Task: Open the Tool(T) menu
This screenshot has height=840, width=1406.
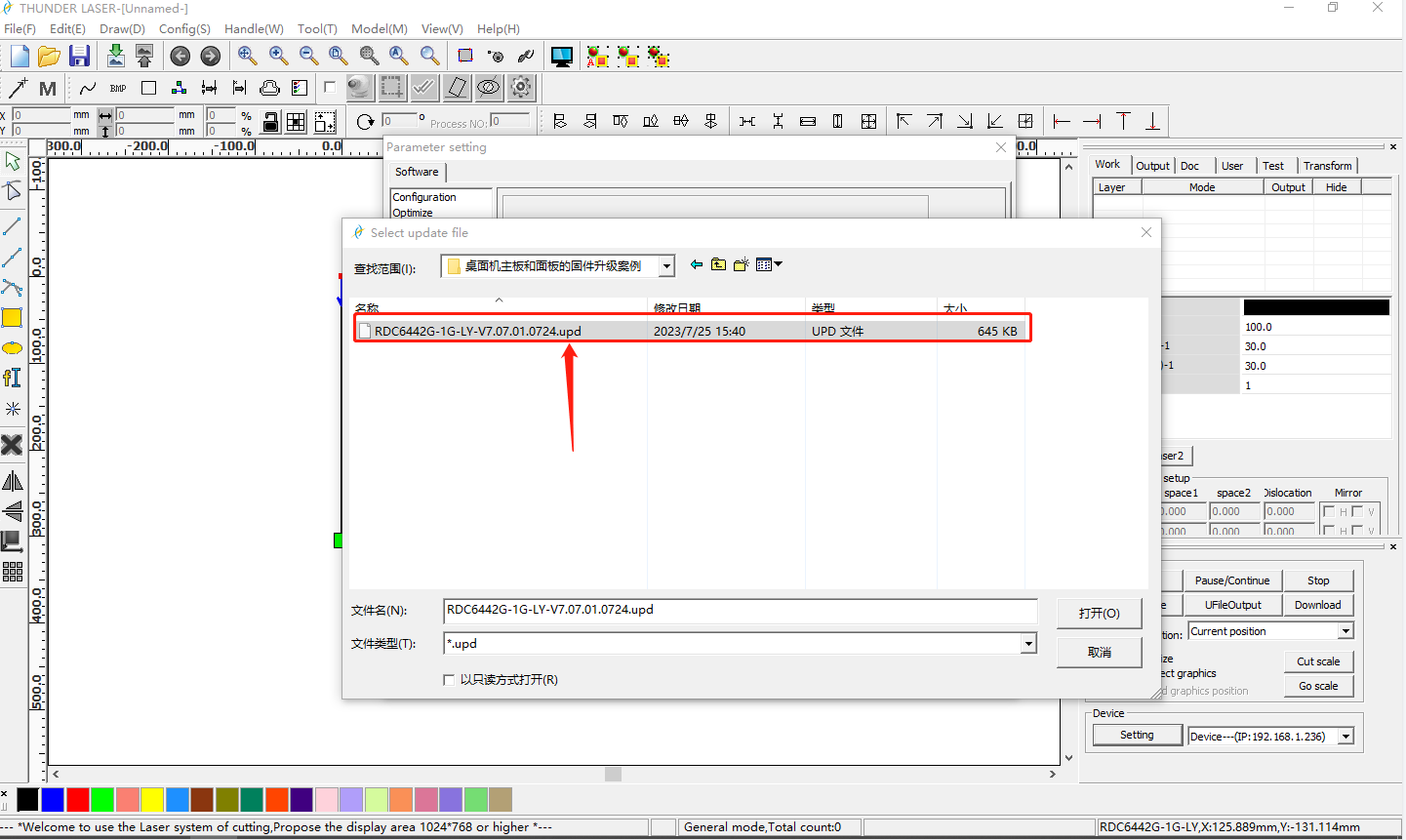Action: tap(317, 29)
